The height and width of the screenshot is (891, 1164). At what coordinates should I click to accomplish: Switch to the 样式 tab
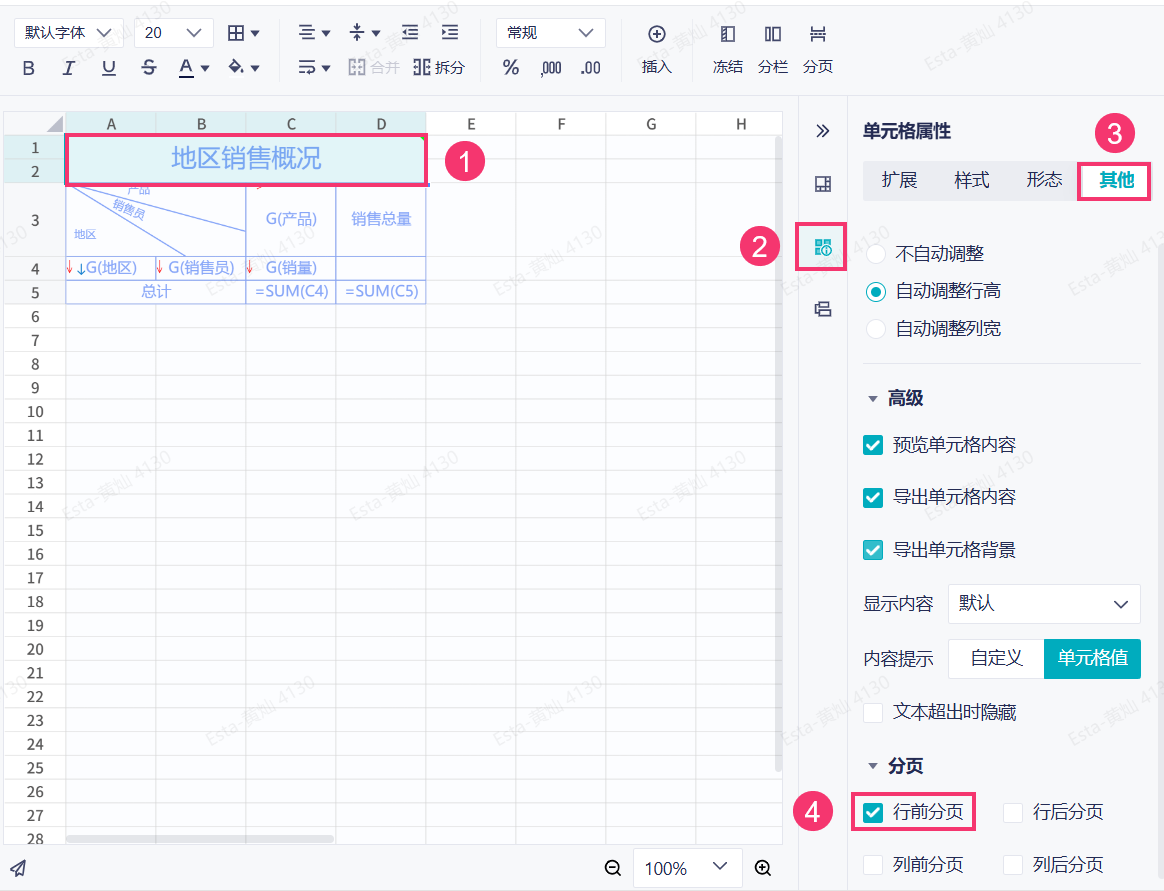(972, 180)
